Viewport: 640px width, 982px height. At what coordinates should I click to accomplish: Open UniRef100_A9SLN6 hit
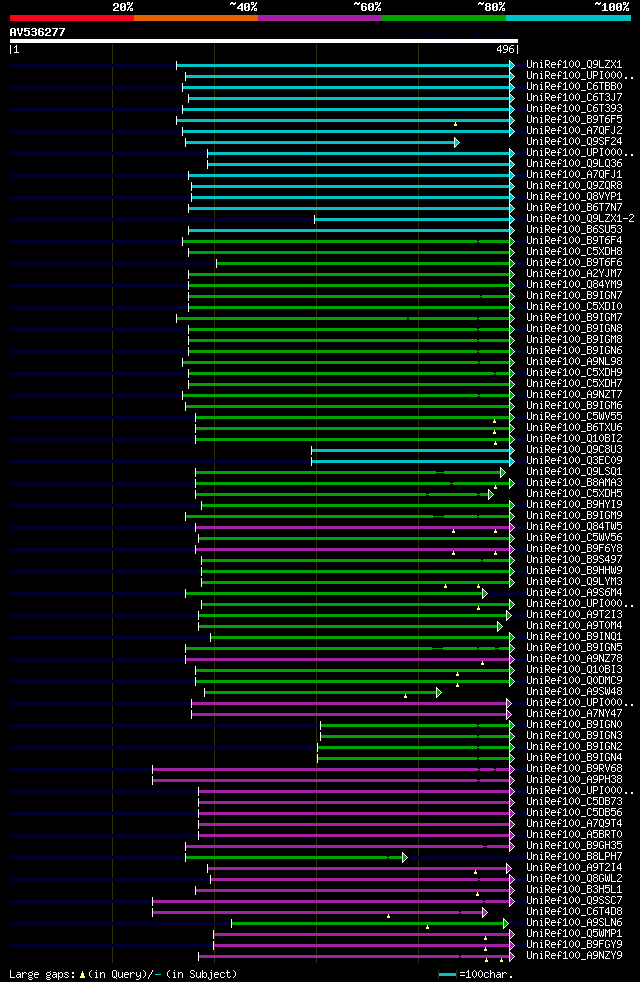[x=574, y=923]
